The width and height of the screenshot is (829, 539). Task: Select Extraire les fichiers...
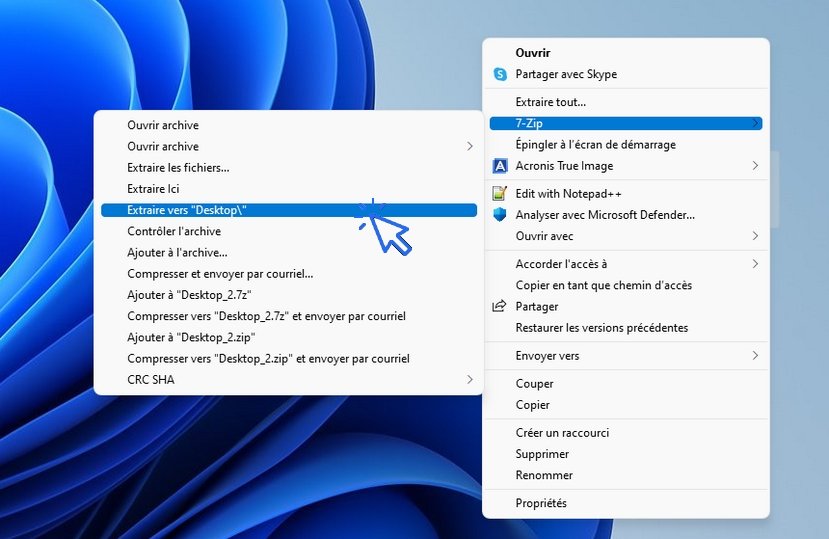coord(289,167)
